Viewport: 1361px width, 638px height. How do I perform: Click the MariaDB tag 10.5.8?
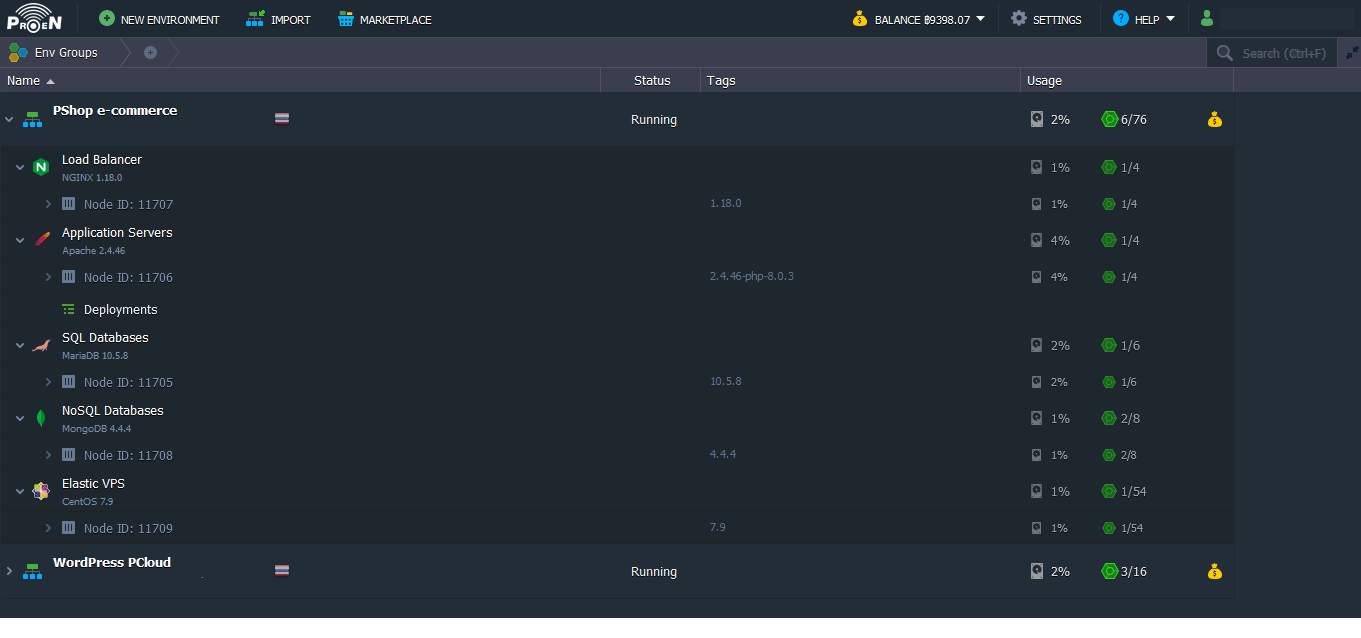click(726, 381)
